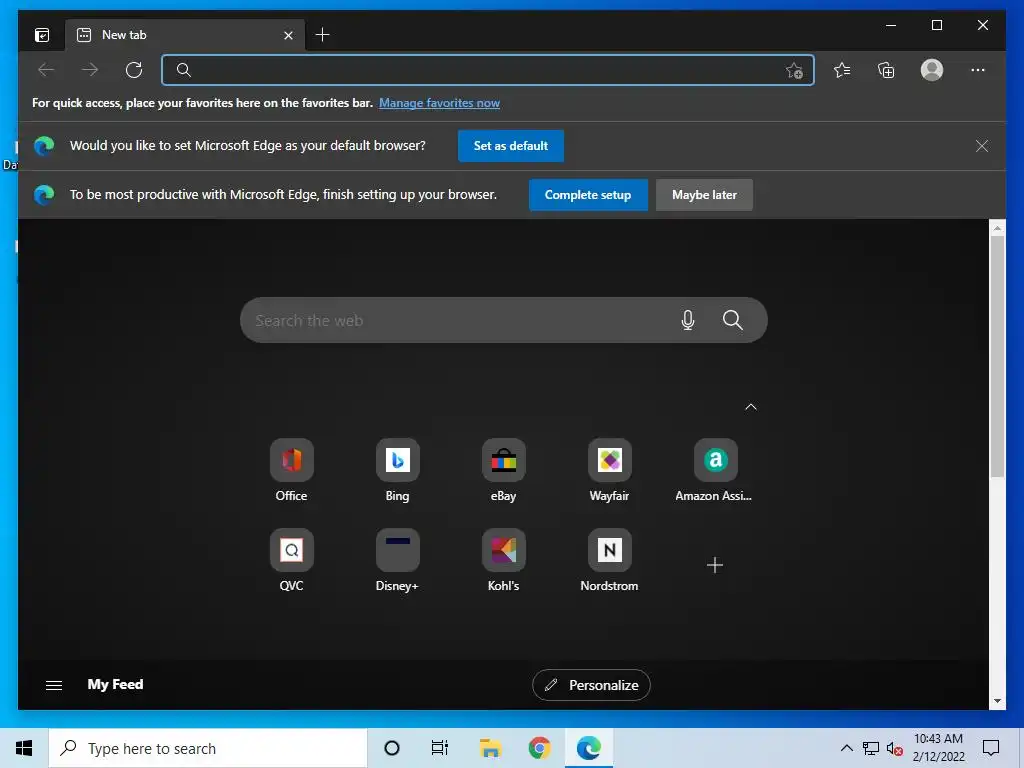Dismiss the default browser prompt

click(x=982, y=146)
